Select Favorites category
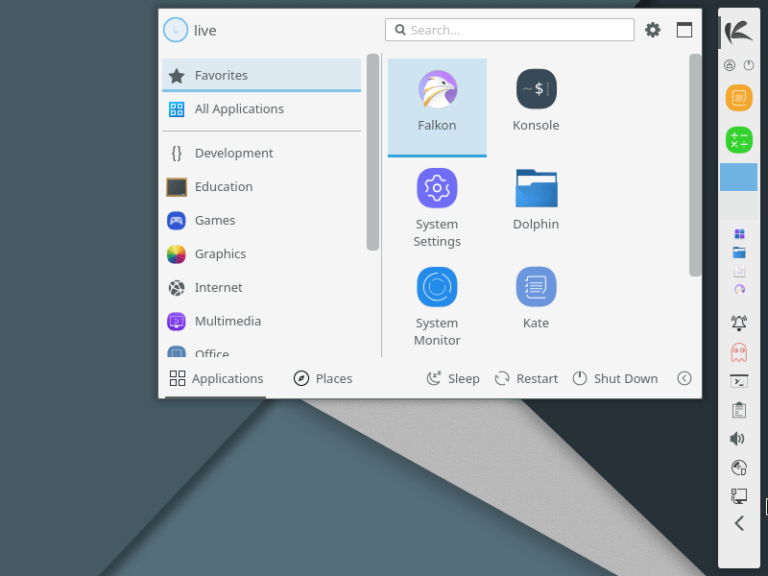 pos(262,75)
